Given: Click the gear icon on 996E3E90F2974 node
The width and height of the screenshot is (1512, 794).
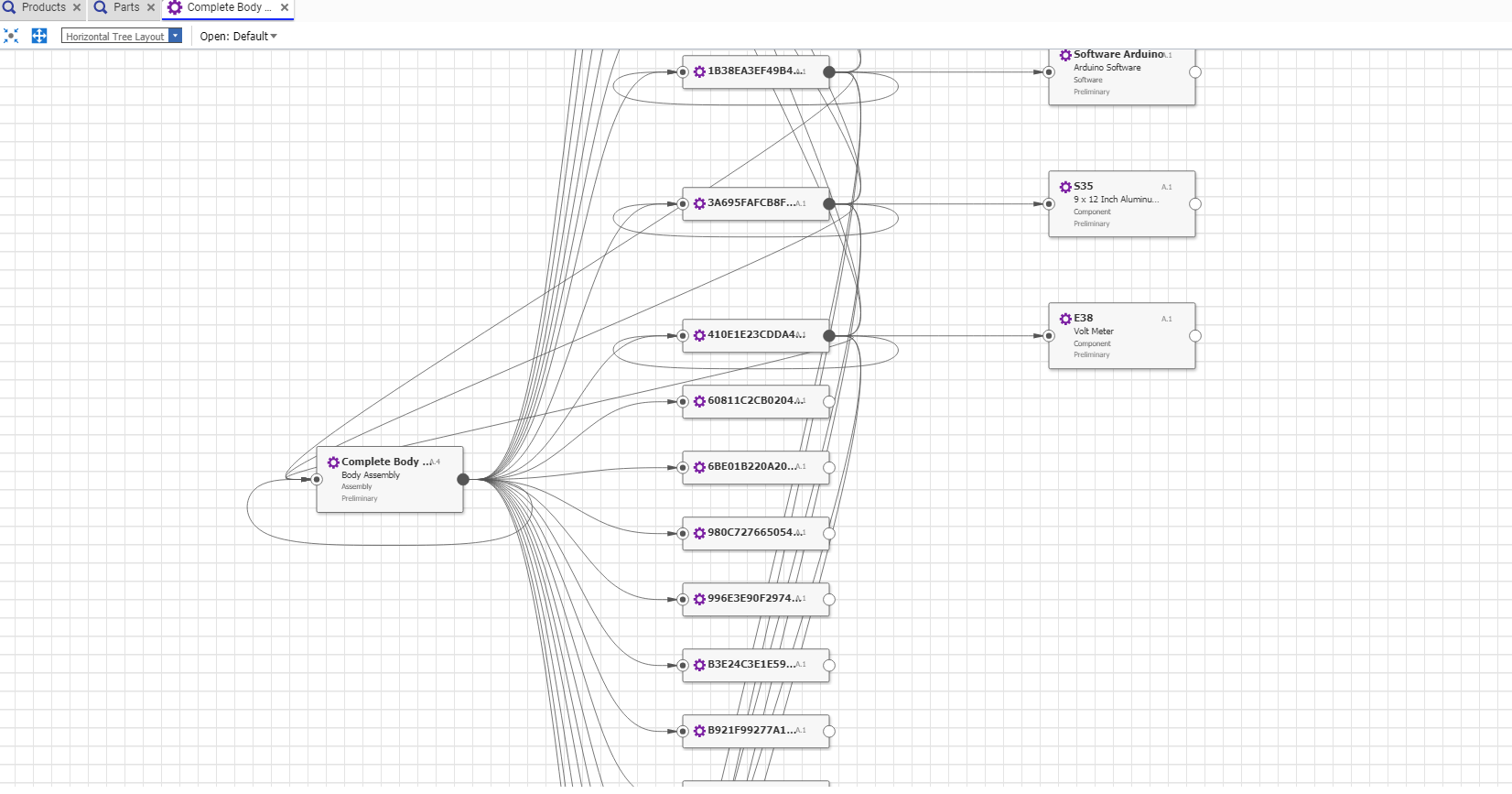Looking at the screenshot, I should click(699, 599).
